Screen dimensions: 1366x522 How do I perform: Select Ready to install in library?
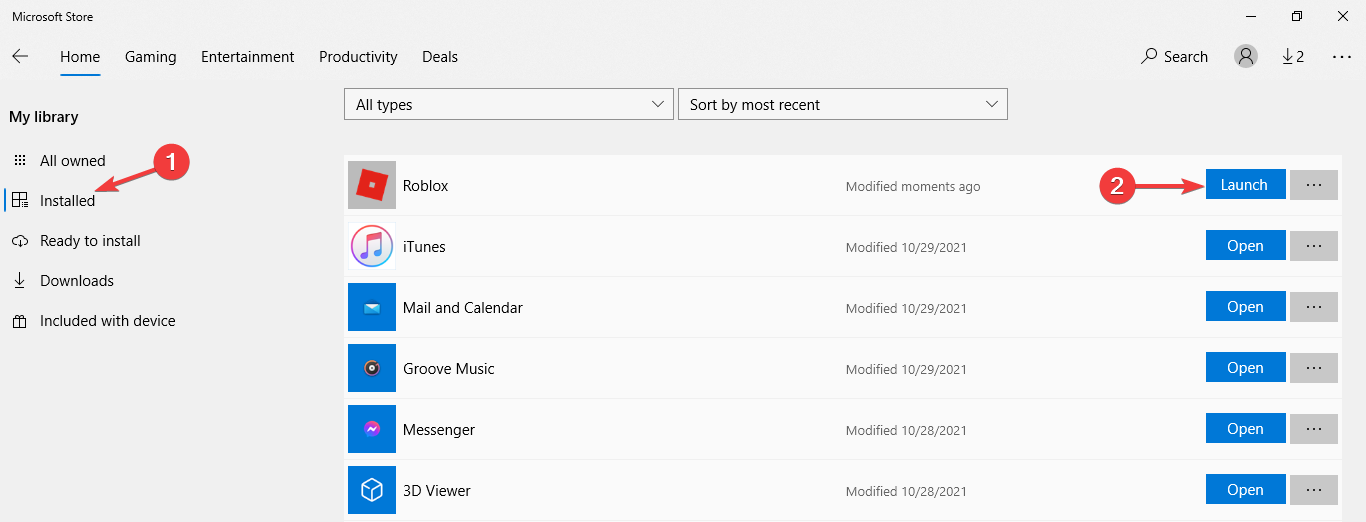90,241
